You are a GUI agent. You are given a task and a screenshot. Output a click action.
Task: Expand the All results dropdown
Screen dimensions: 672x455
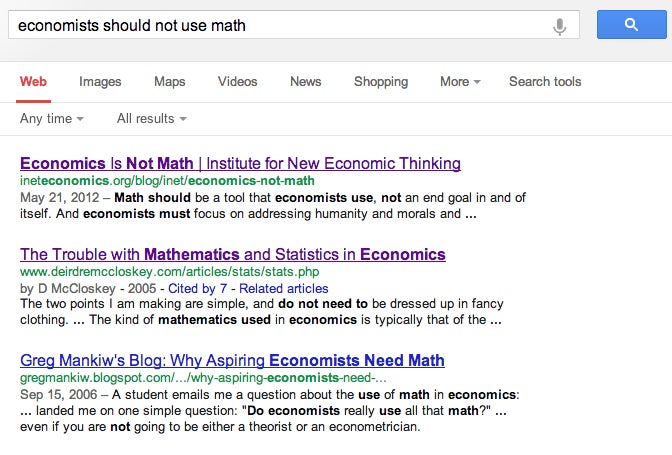pos(152,119)
